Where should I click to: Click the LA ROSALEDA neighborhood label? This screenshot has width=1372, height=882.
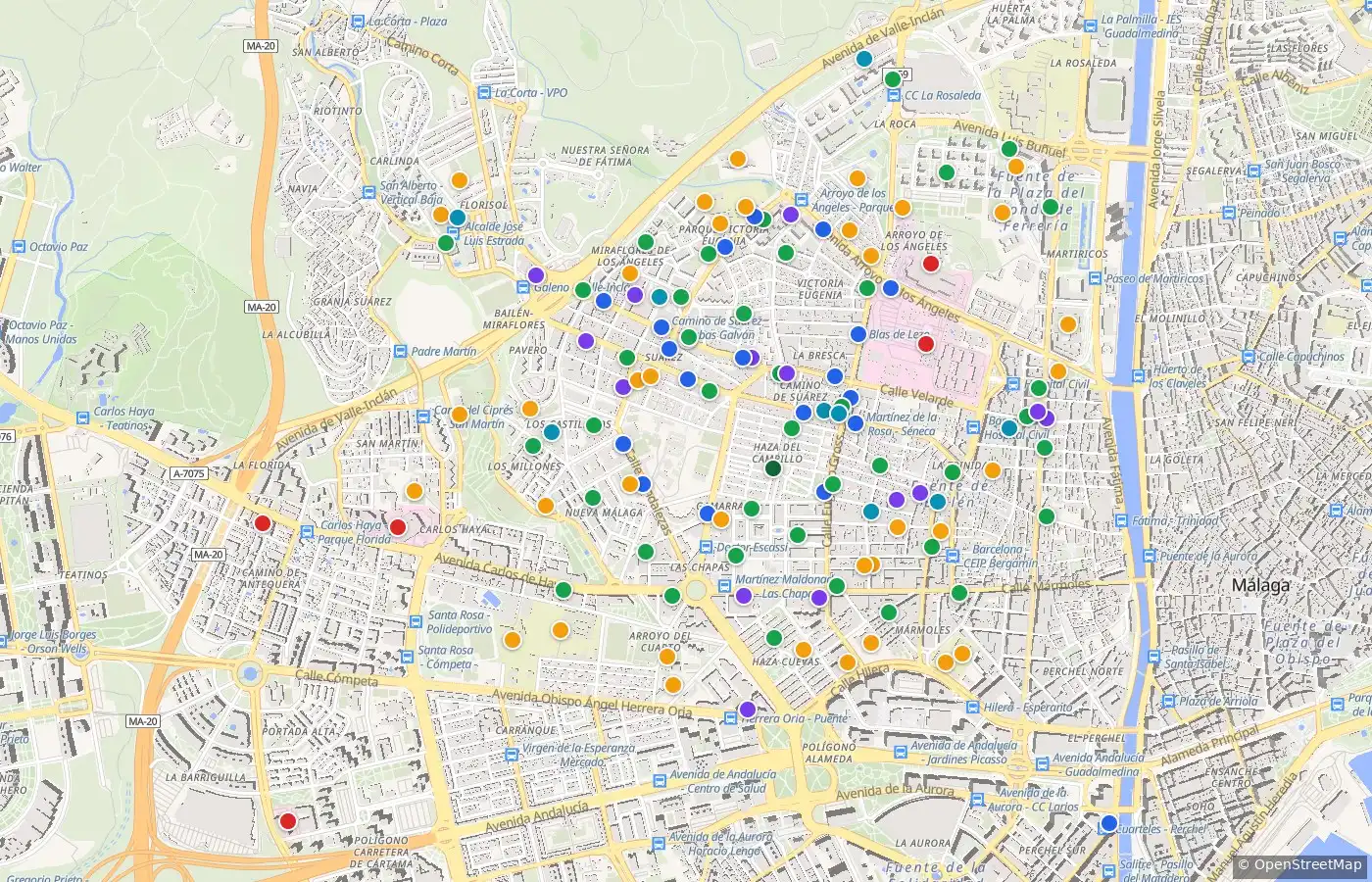click(x=1083, y=63)
